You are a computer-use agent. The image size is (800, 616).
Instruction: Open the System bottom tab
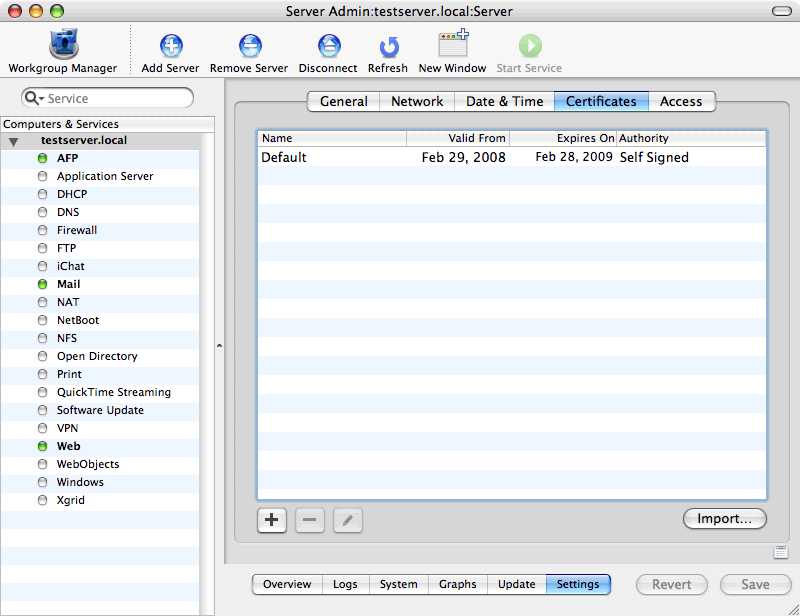(x=398, y=584)
